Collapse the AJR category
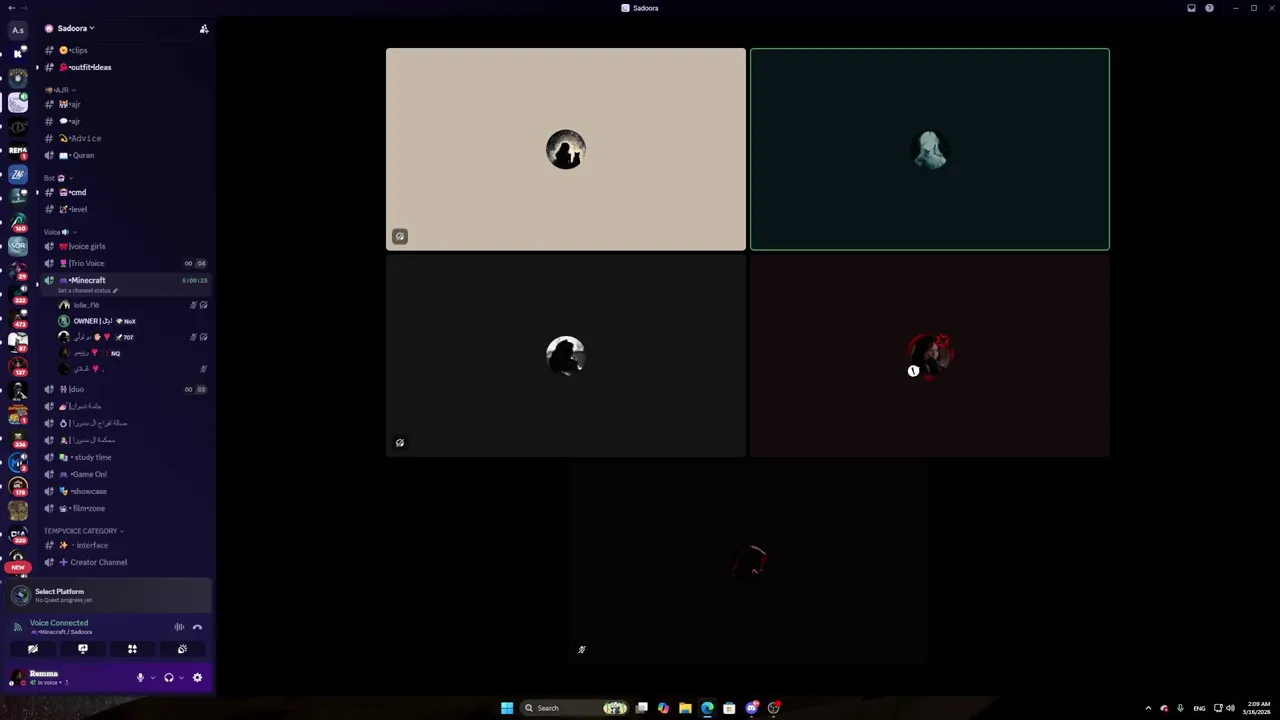 tap(60, 90)
